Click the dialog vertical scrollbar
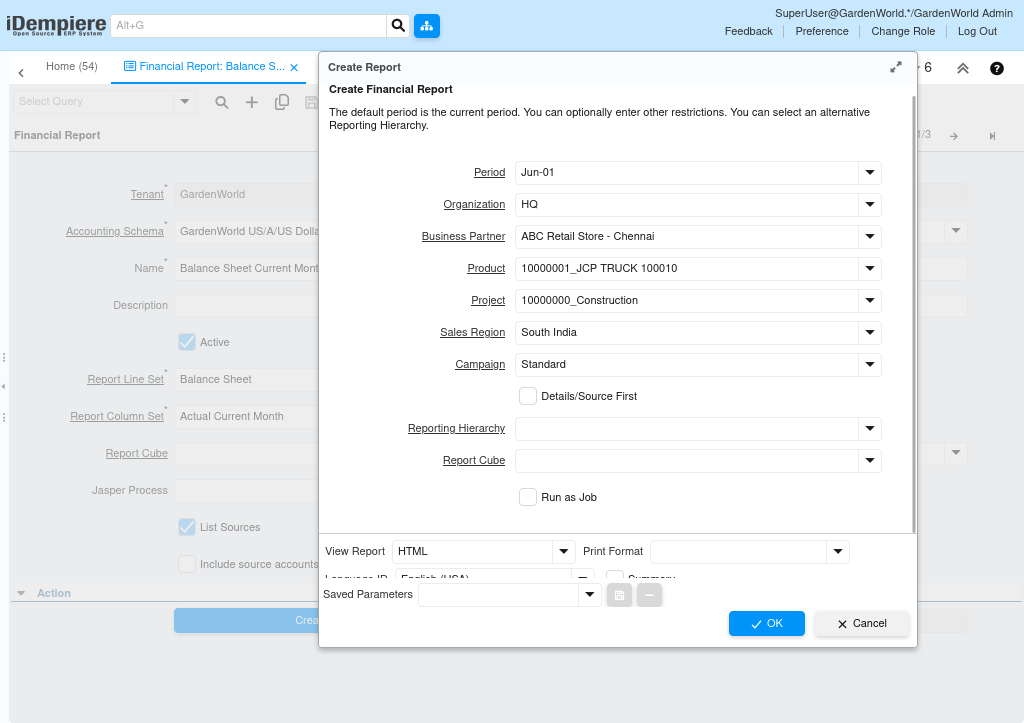The width and height of the screenshot is (1024, 723). [x=914, y=313]
